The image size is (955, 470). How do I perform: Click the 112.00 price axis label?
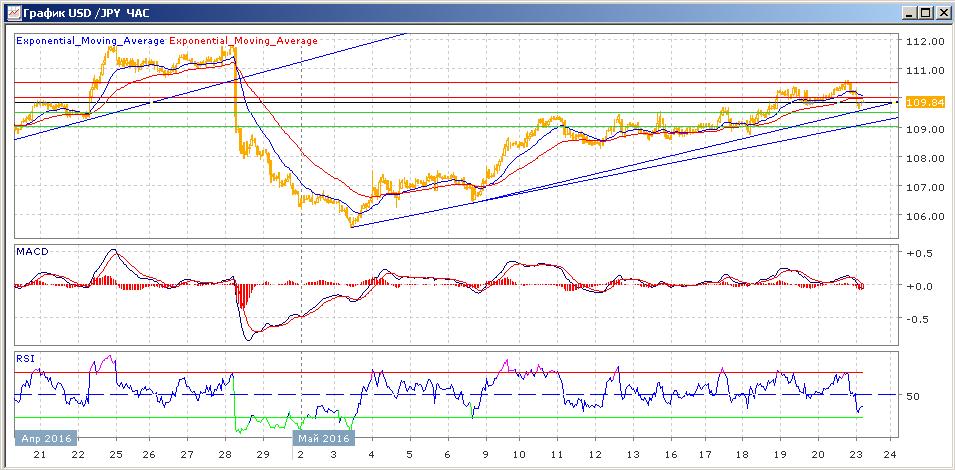pos(922,41)
